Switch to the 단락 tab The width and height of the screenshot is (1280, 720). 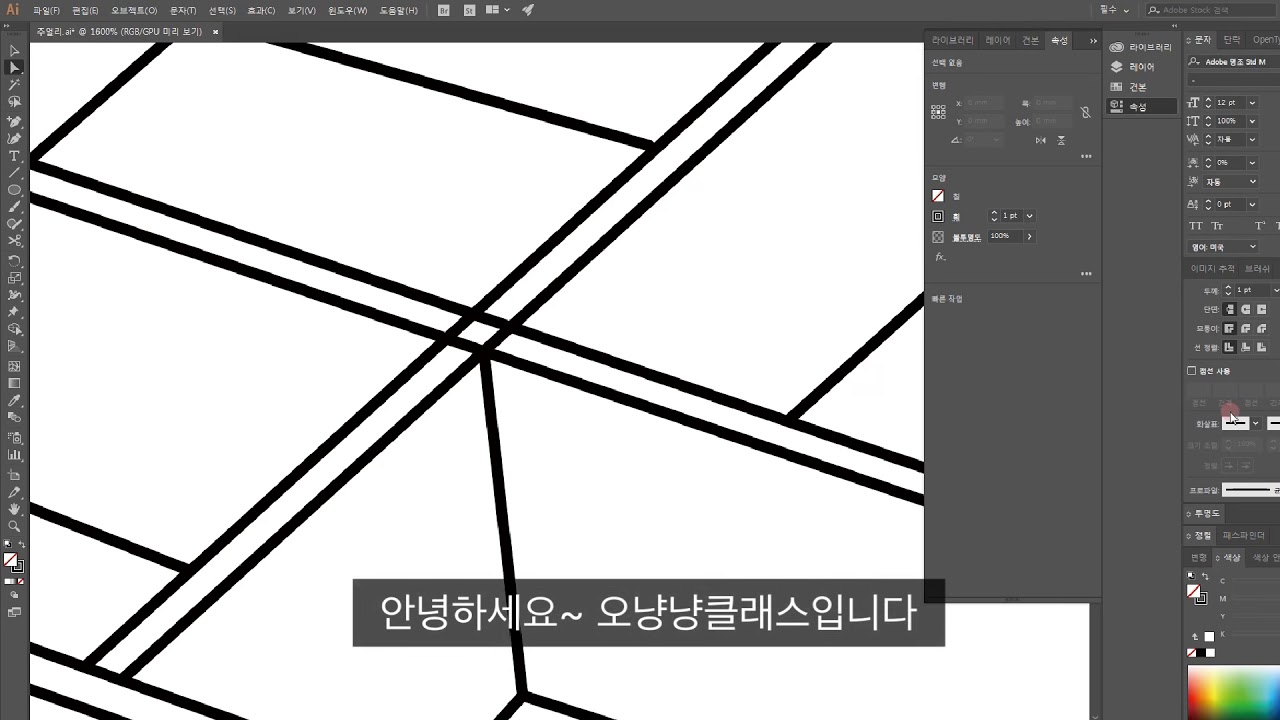pyautogui.click(x=1232, y=40)
